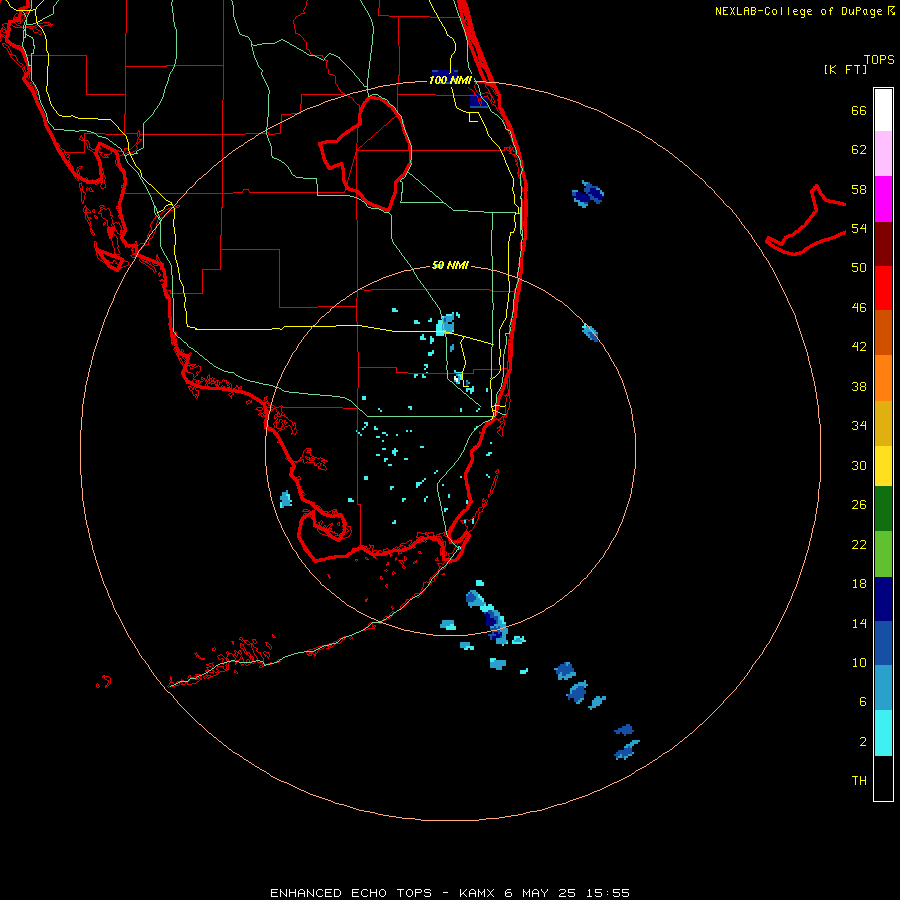The image size is (900, 900).
Task: Click the cyan 10 kft legend swatch
Action: (x=883, y=733)
